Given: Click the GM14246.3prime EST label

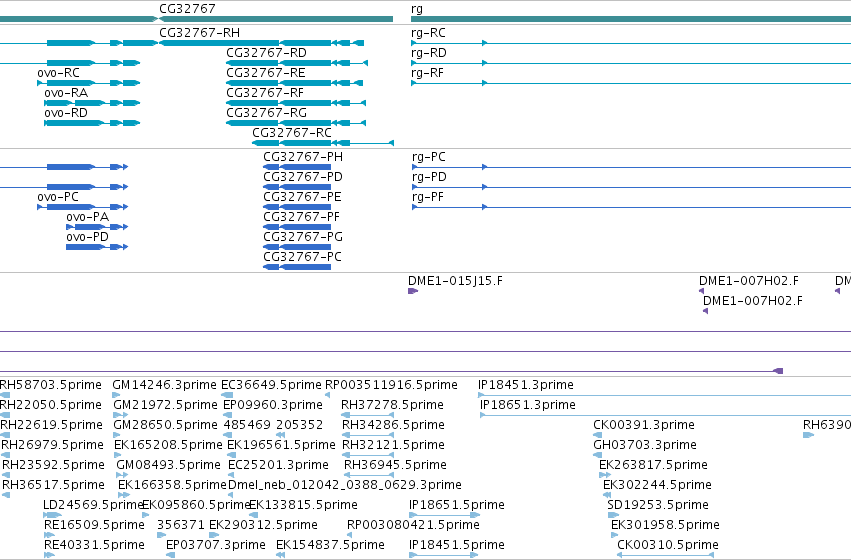Looking at the screenshot, I should tap(164, 385).
